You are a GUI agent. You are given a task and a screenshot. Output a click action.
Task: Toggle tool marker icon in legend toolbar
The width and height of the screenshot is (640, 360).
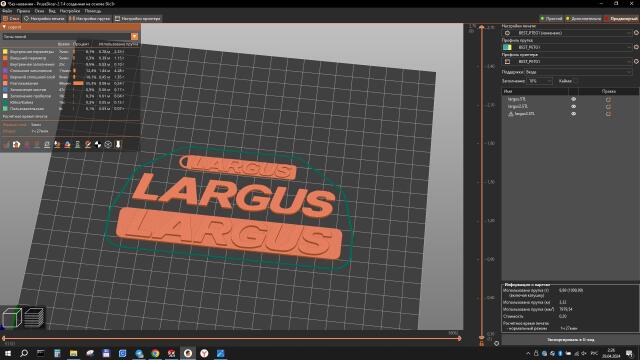(118, 144)
